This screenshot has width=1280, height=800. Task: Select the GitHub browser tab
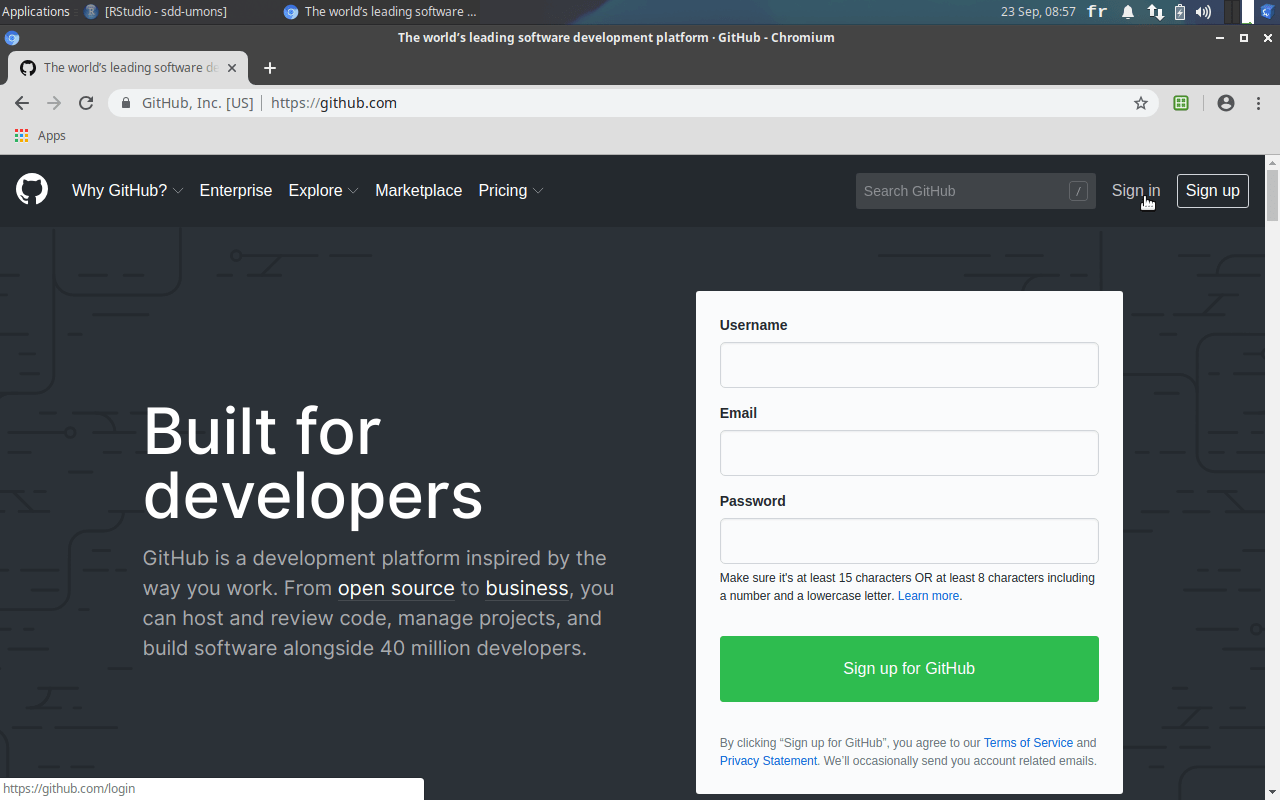[x=128, y=68]
